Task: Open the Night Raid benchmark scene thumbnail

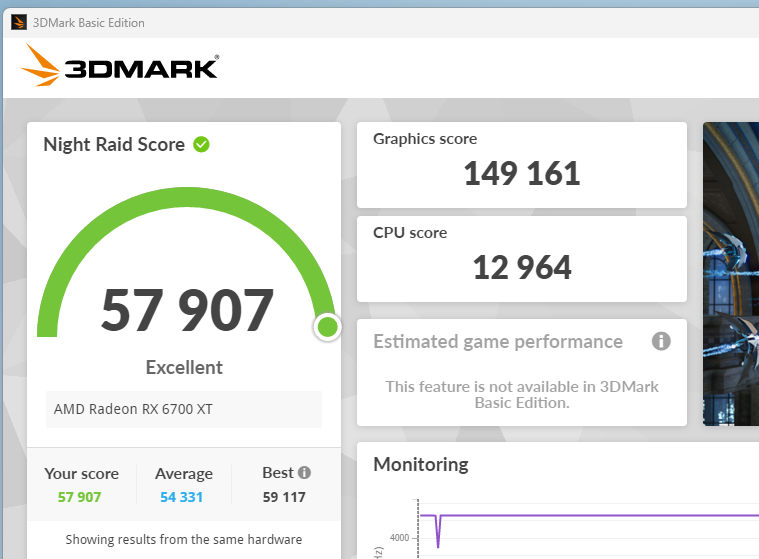Action: tap(731, 274)
